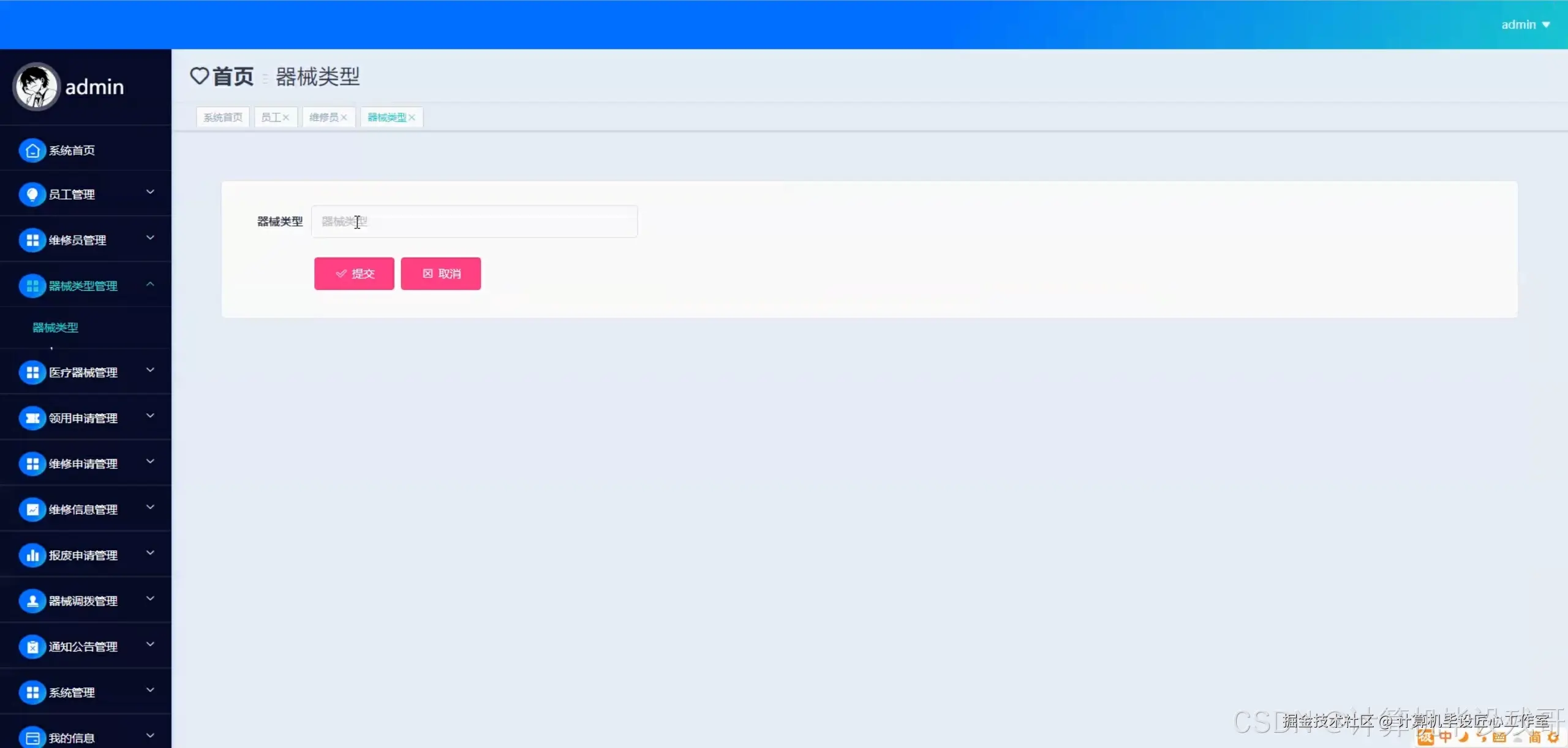This screenshot has width=1568, height=748.
Task: Click the 我的信息 card icon
Action: tap(32, 738)
